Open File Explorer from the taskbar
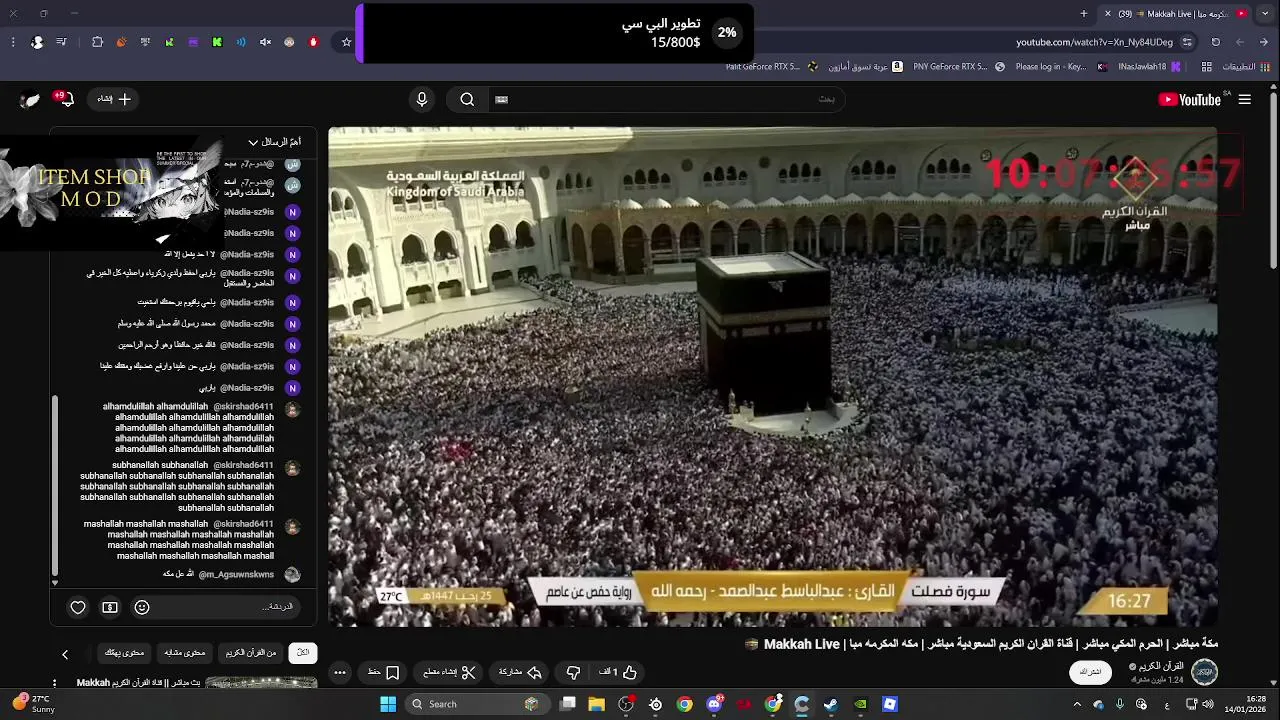Image resolution: width=1280 pixels, height=720 pixels. pyautogui.click(x=597, y=704)
